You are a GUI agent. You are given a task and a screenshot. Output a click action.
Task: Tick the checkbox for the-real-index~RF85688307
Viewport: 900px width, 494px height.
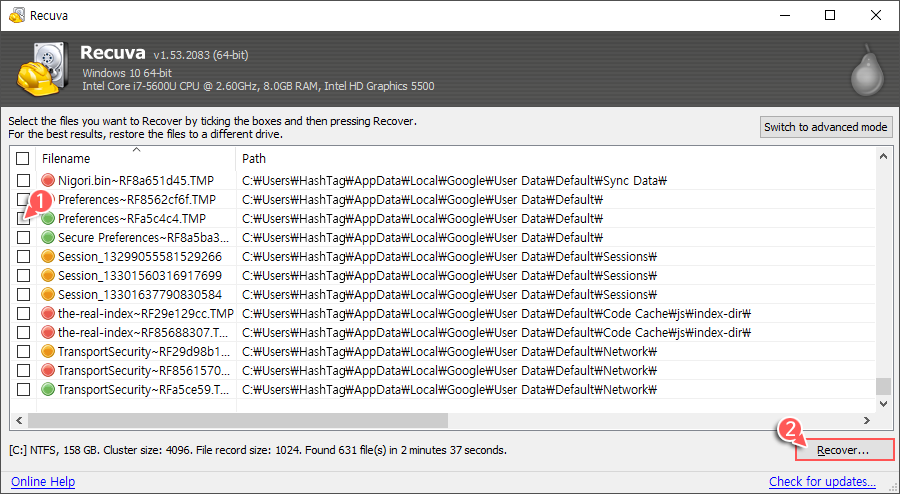[x=23, y=333]
